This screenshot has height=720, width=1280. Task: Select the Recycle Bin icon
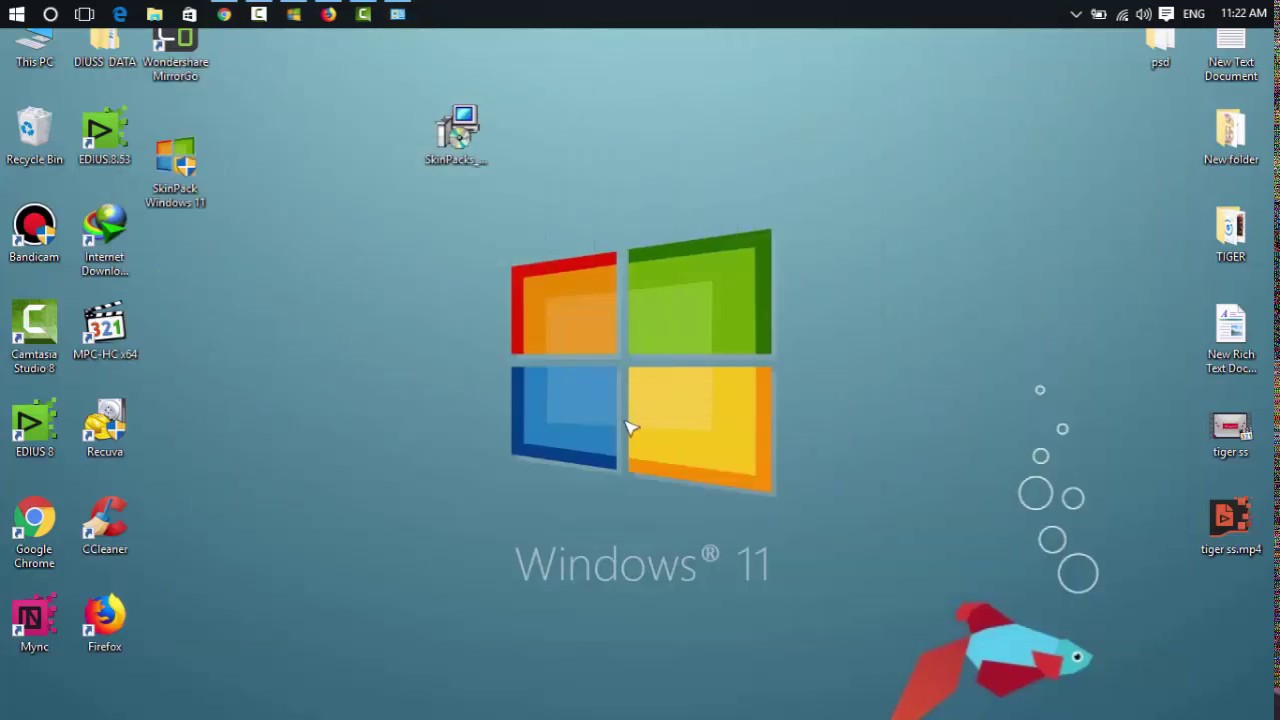point(34,137)
